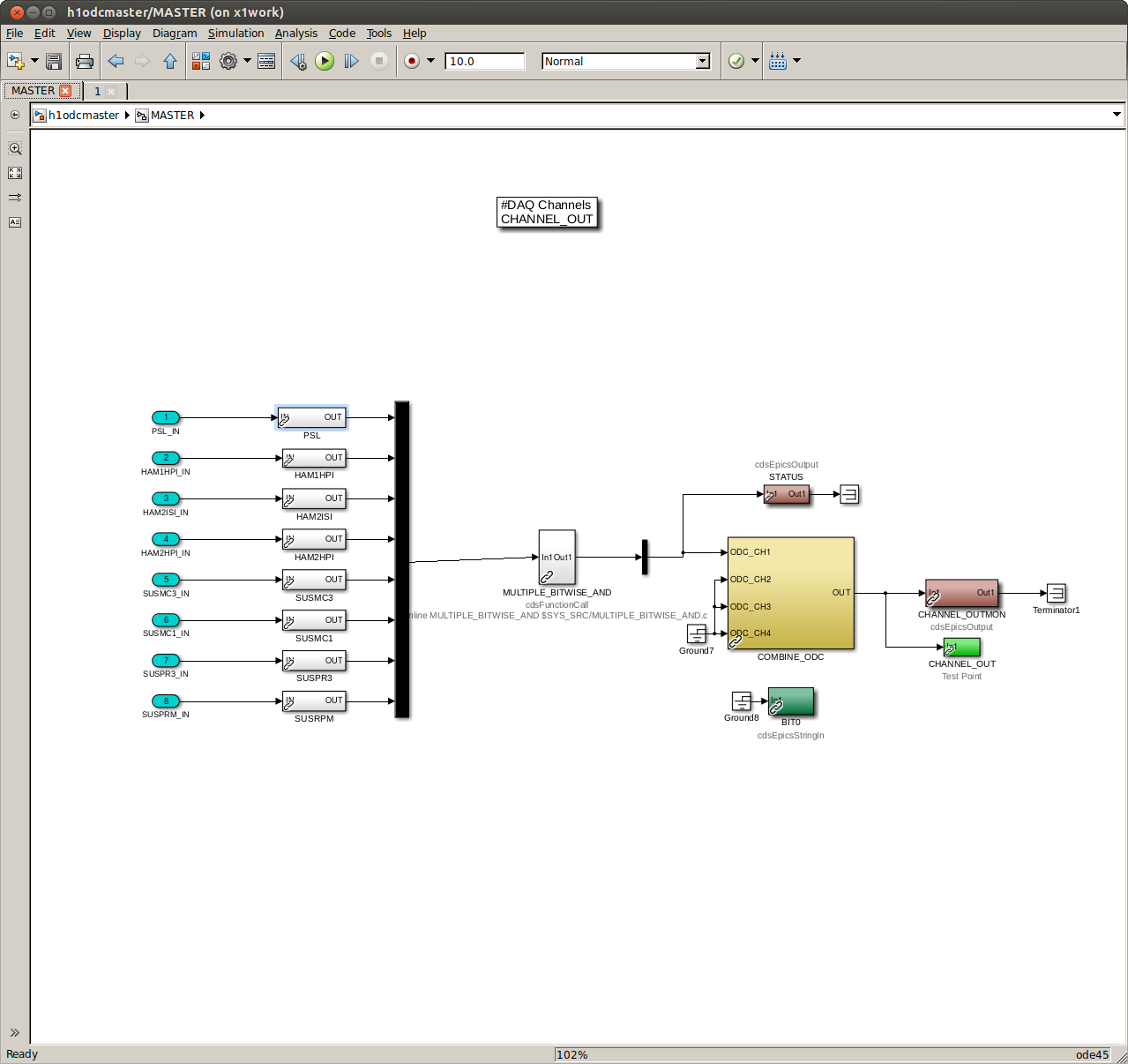Screen dimensions: 1128x1064
Task: Select the BIT0 cdsEpicsStringIn block
Action: 791,701
